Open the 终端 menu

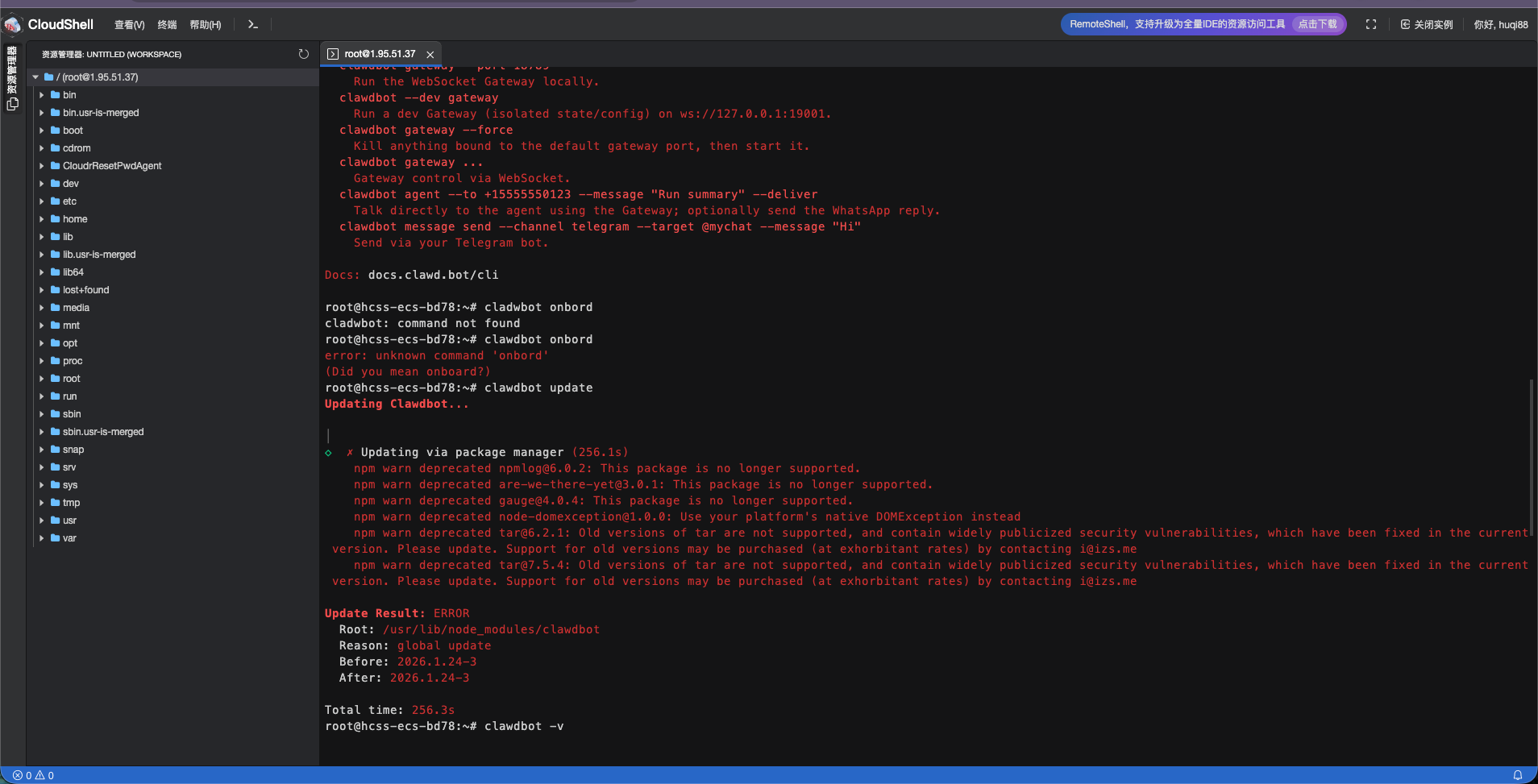167,25
